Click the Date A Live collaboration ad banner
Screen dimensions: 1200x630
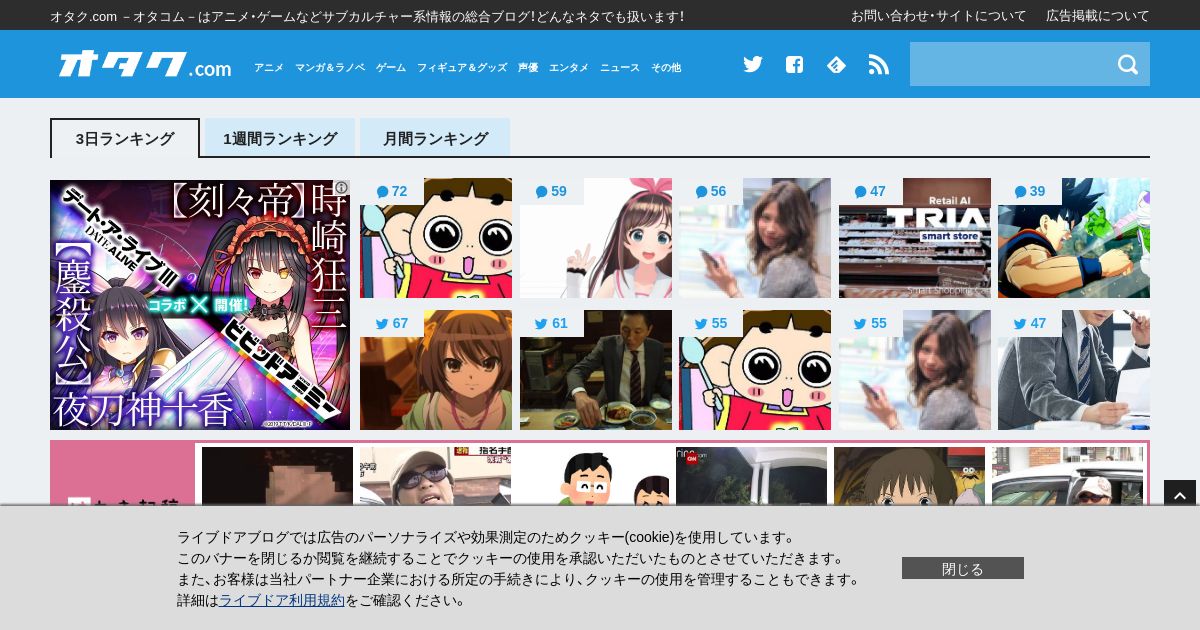(200, 305)
